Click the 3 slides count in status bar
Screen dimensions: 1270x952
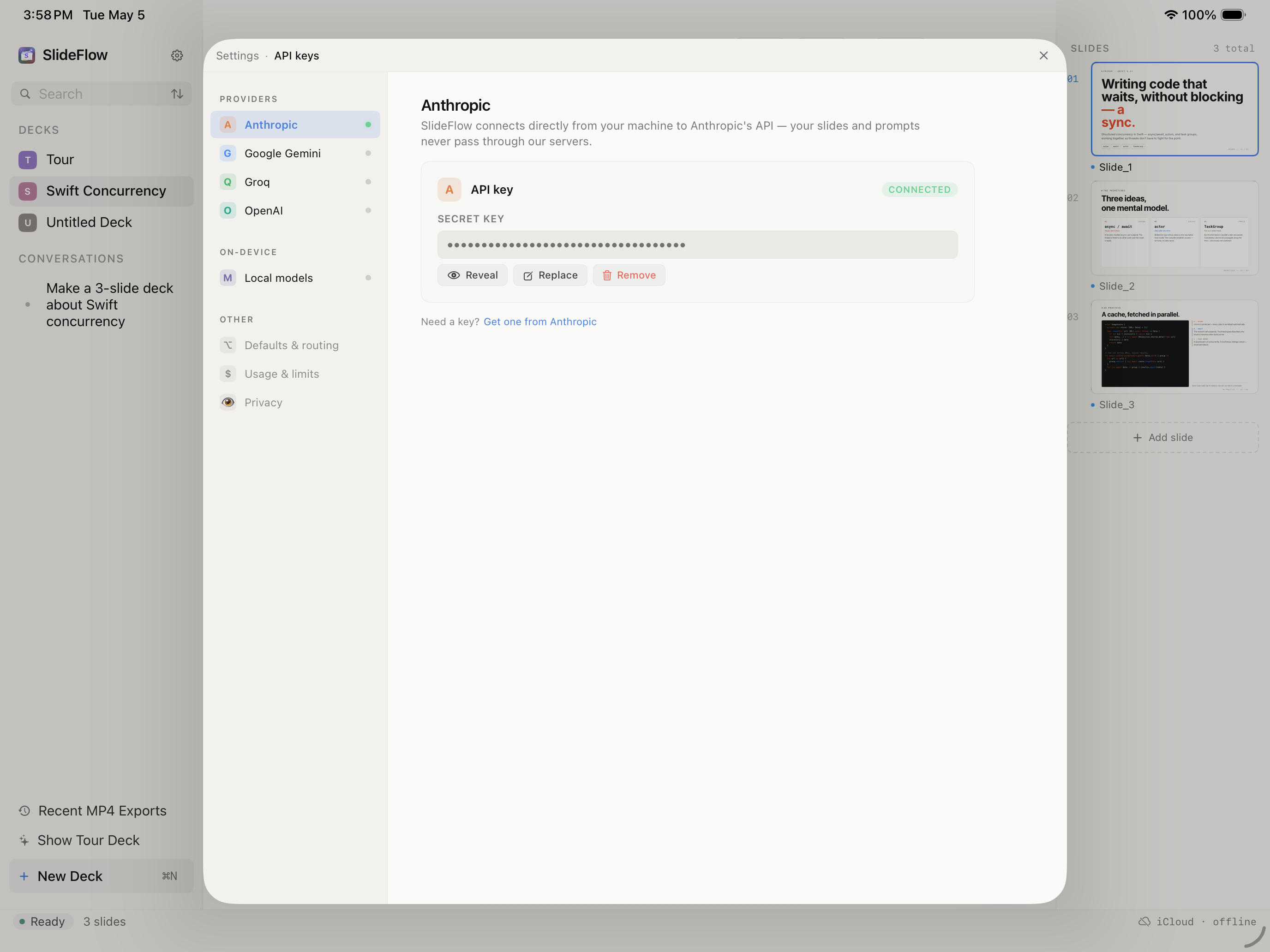coord(104,922)
